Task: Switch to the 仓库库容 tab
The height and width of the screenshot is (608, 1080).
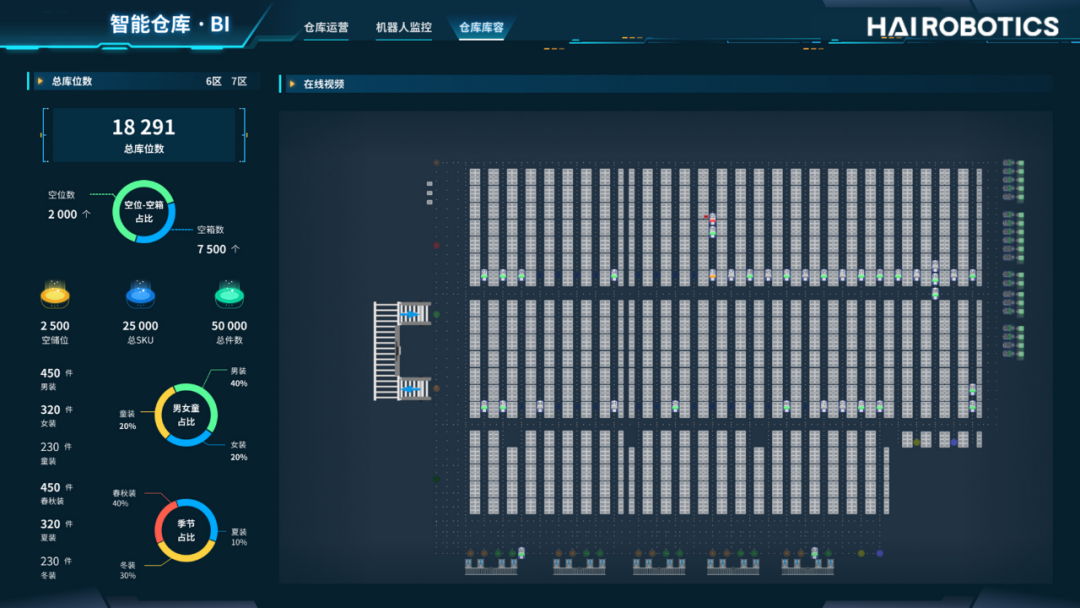Action: pyautogui.click(x=481, y=28)
